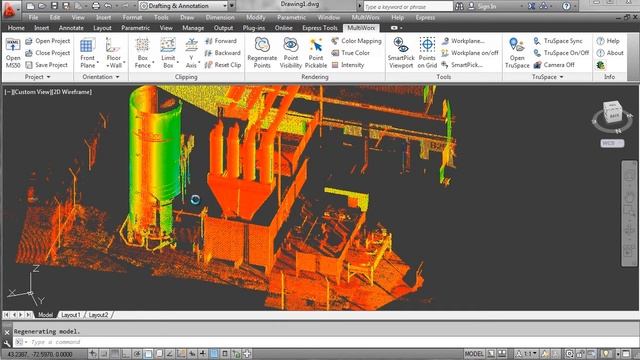Select Color Mapping rendering mode
Viewport: 640px width, 360px height.
point(356,41)
